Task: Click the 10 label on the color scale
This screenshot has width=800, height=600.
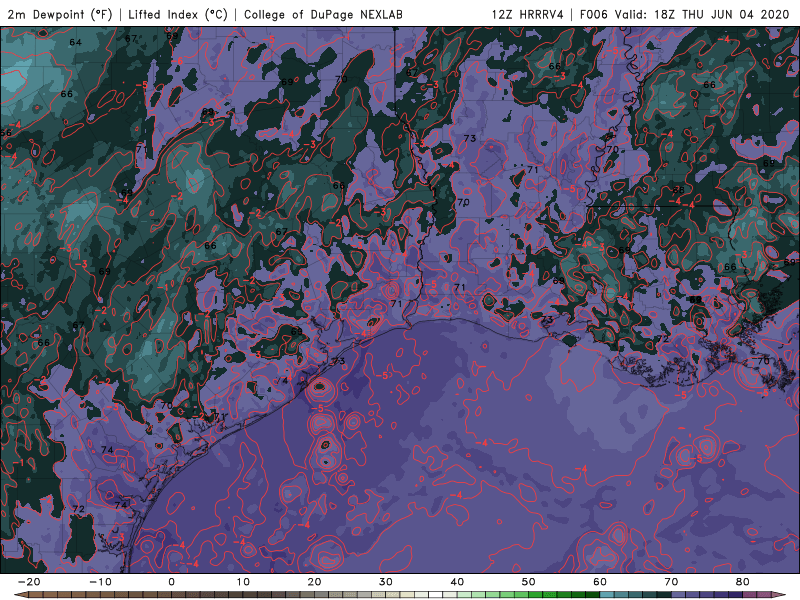Action: pos(243,582)
